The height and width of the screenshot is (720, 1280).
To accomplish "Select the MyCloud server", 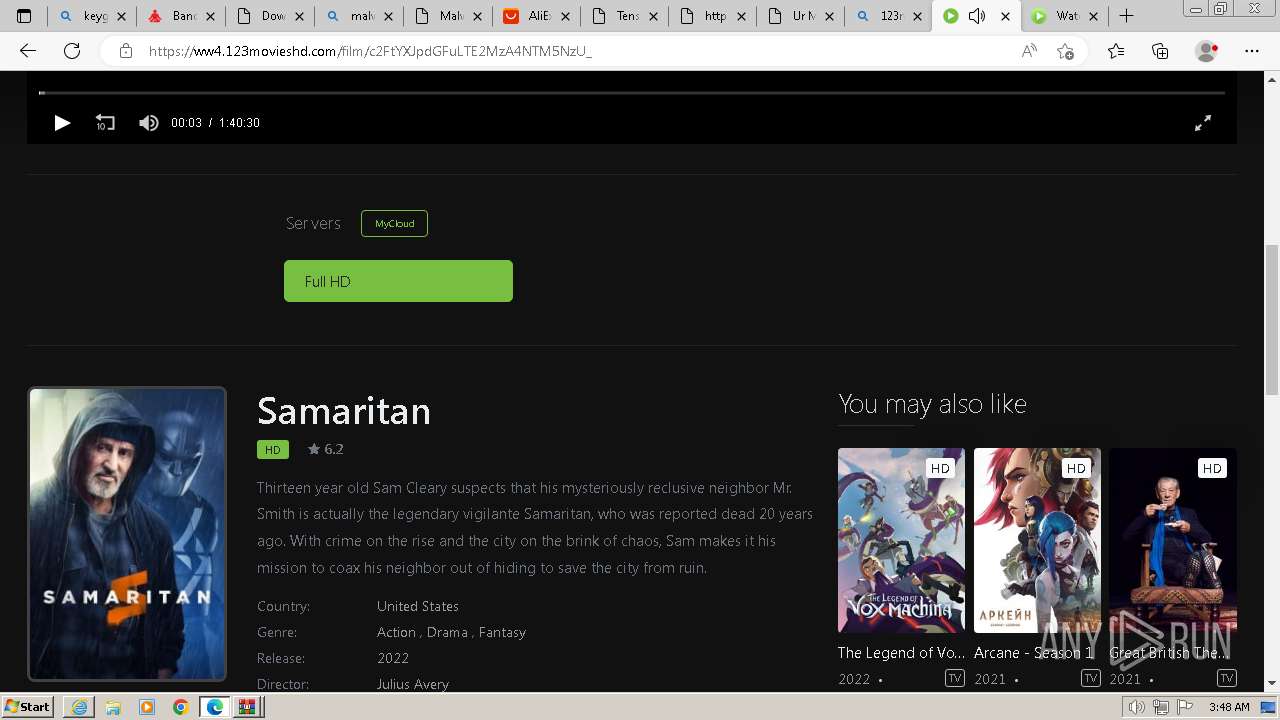I will pos(394,223).
